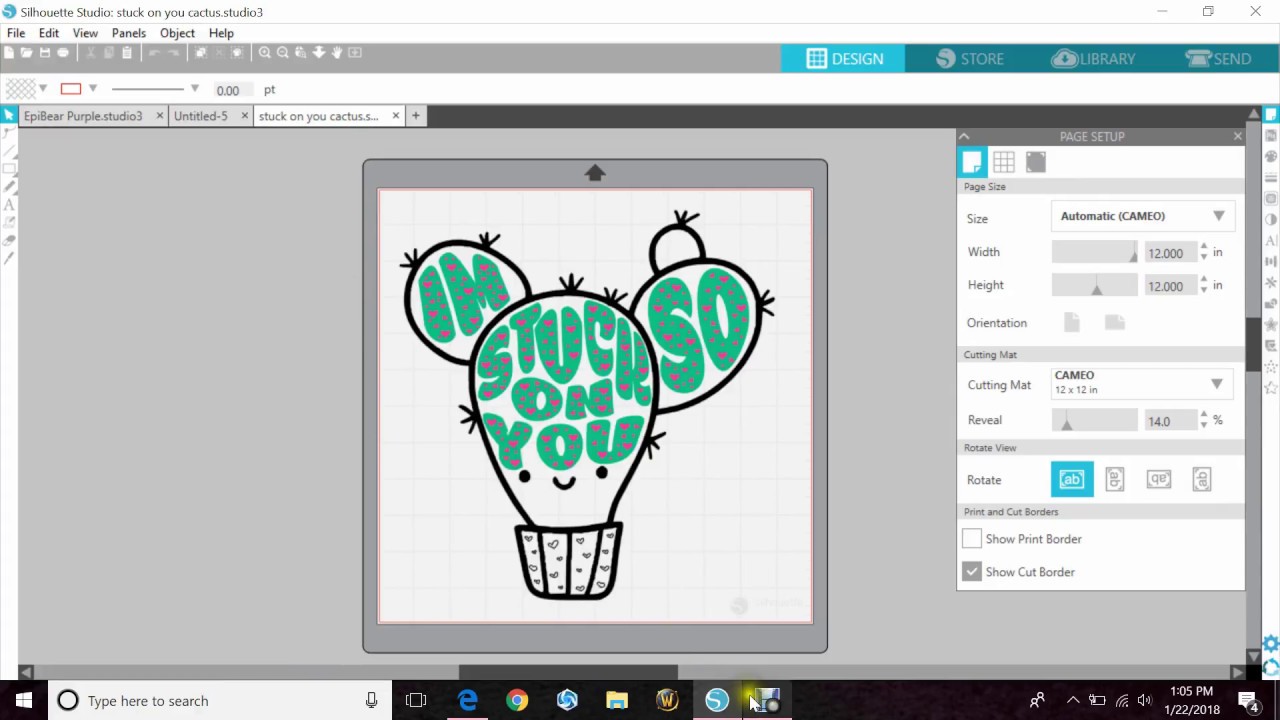Select the first rotate view option
The width and height of the screenshot is (1280, 720).
coord(1072,480)
